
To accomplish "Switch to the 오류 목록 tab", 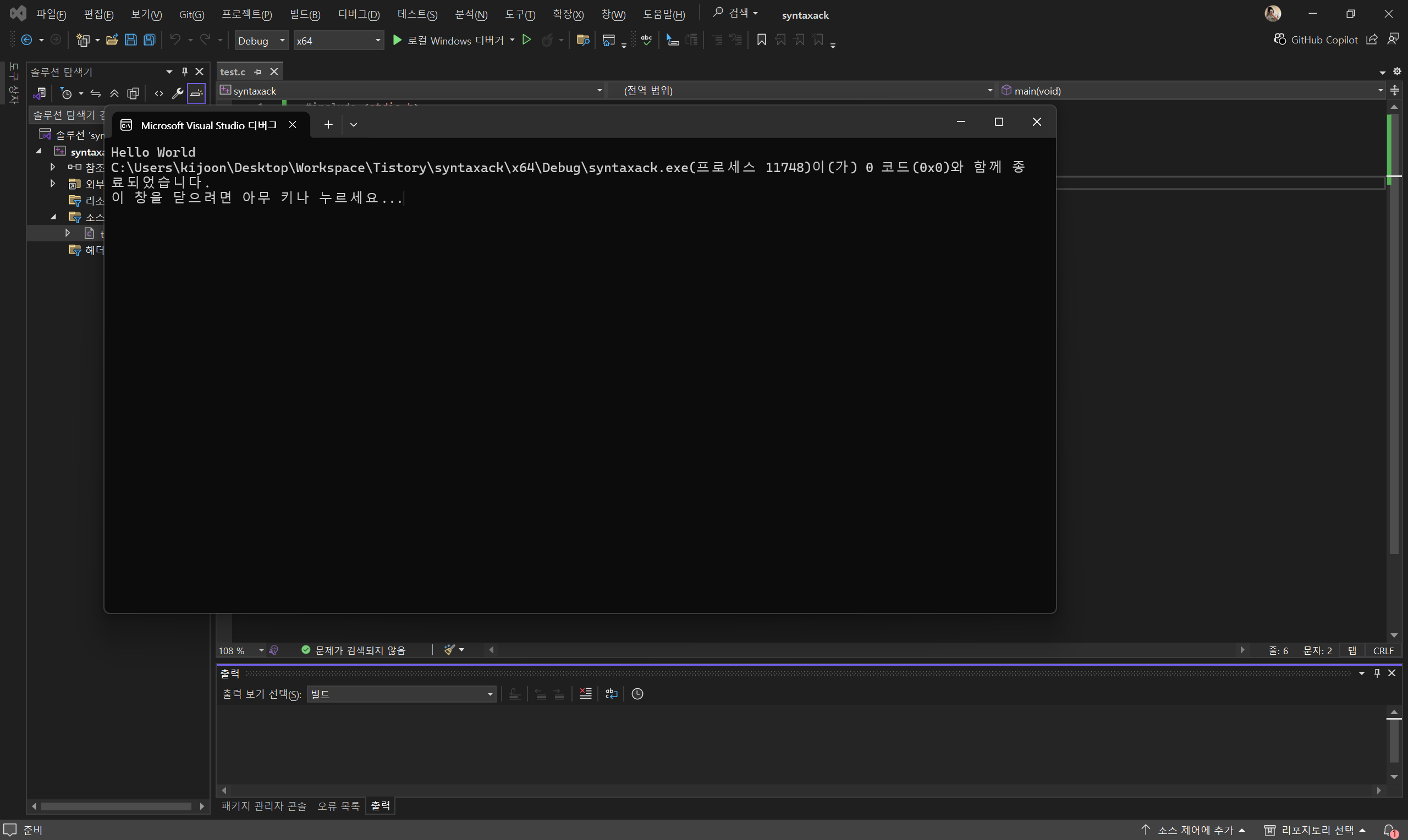I will pyautogui.click(x=338, y=805).
